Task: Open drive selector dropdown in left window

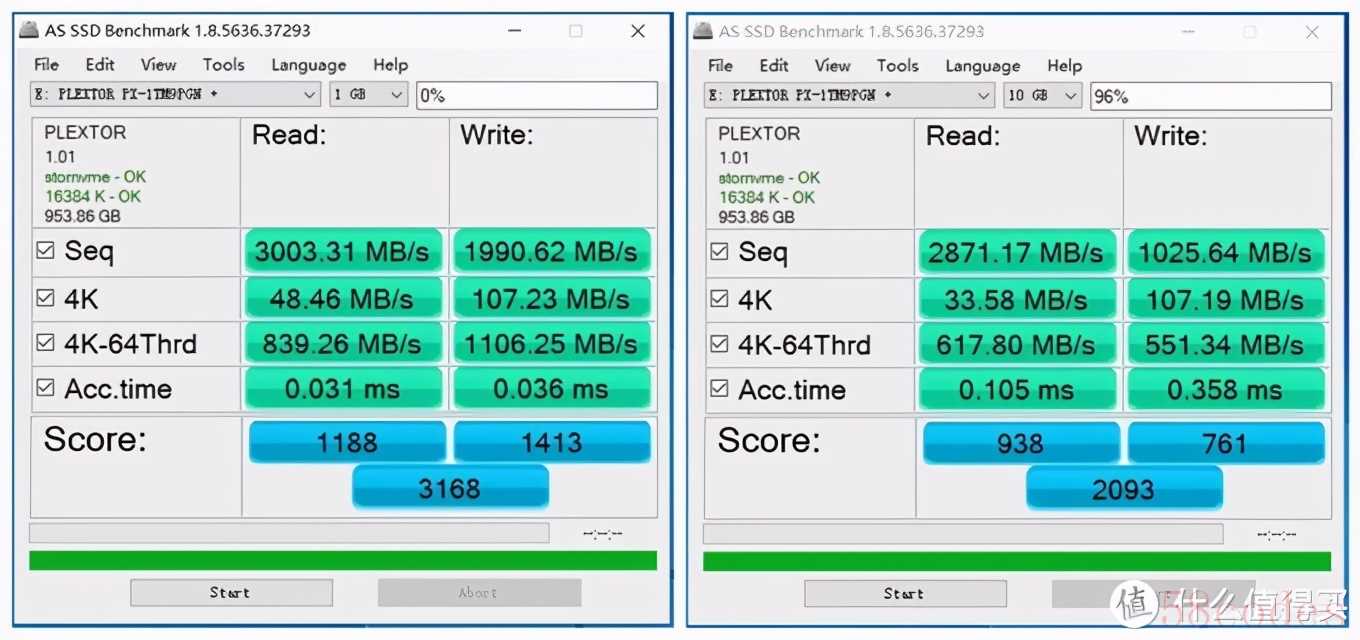Action: 176,95
